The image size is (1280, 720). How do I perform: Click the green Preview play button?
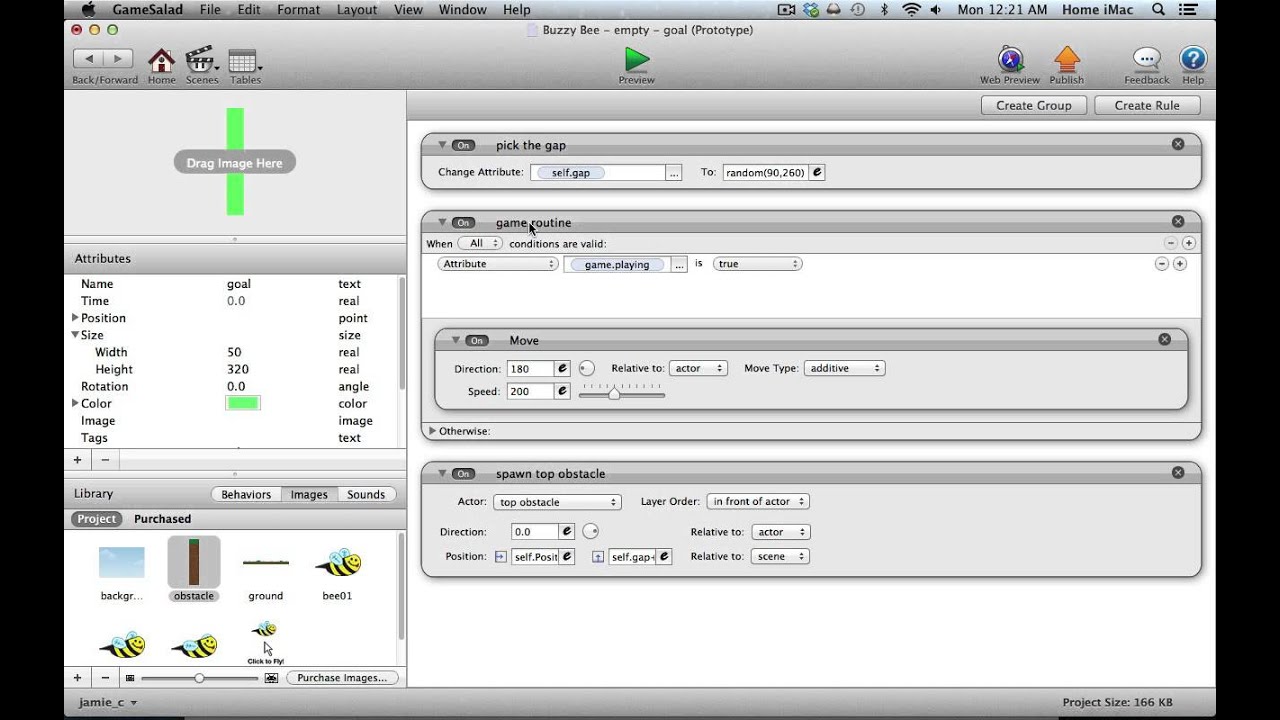(636, 60)
